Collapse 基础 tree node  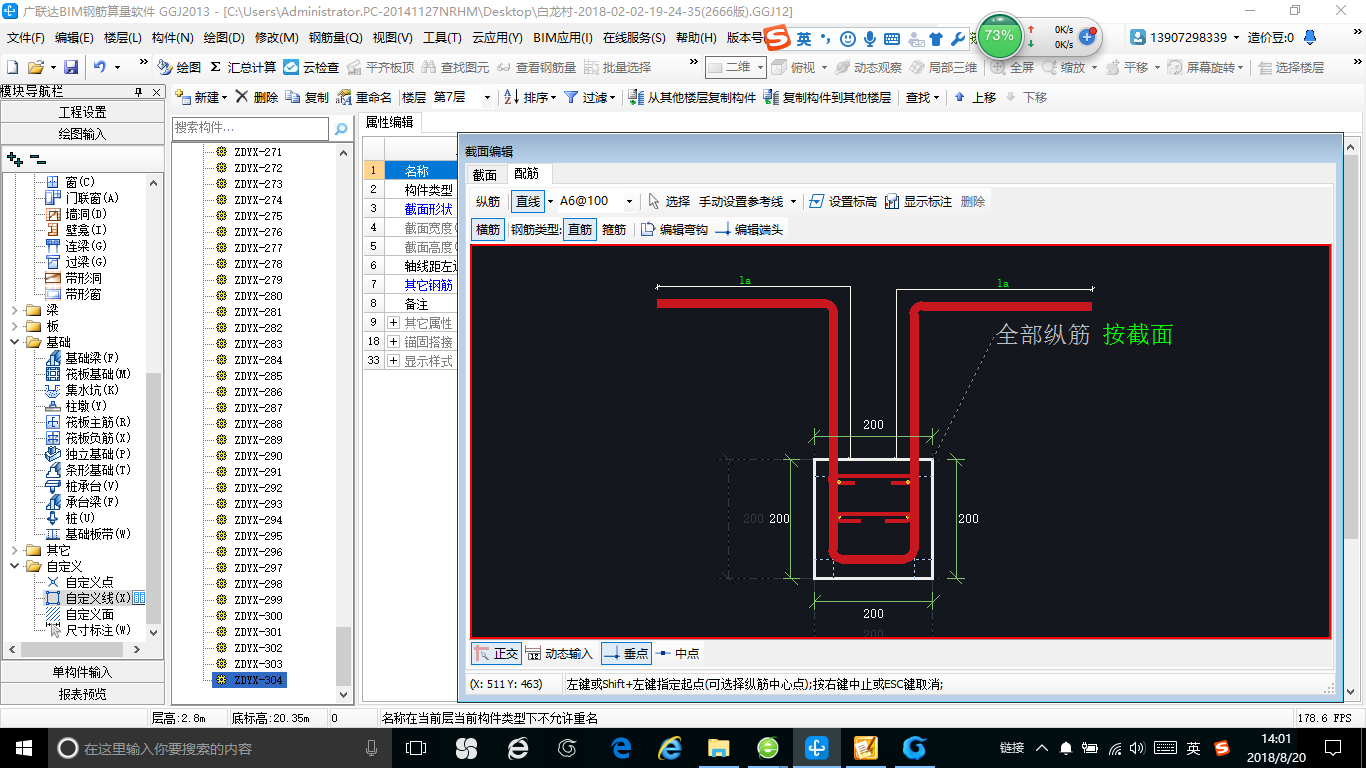(x=15, y=342)
